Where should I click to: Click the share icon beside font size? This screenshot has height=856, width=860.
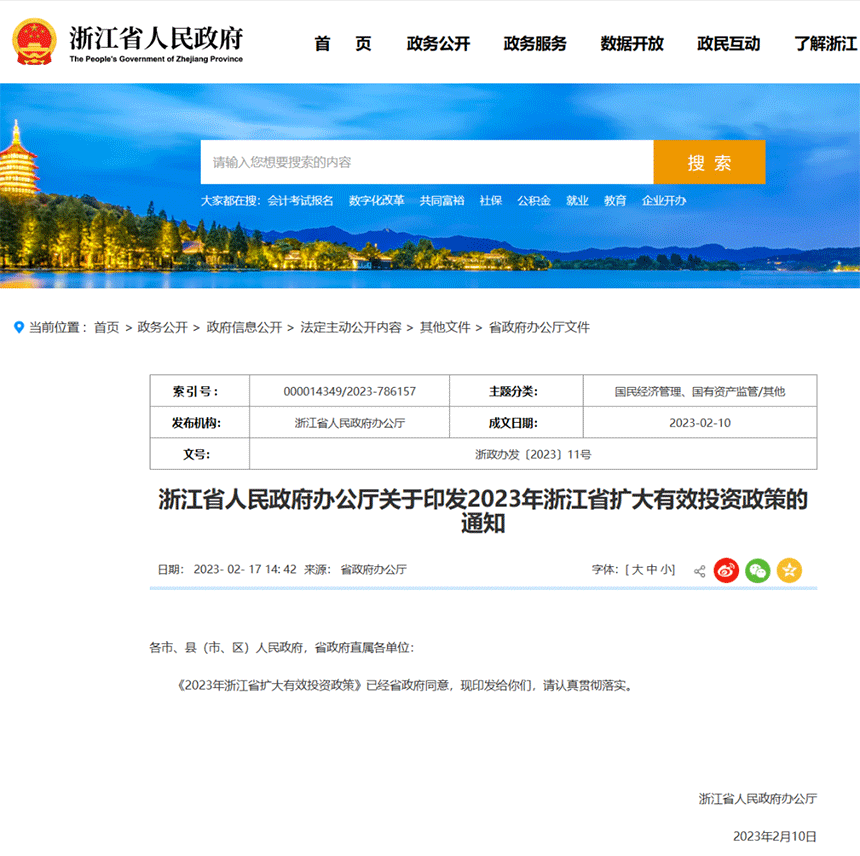pyautogui.click(x=699, y=571)
